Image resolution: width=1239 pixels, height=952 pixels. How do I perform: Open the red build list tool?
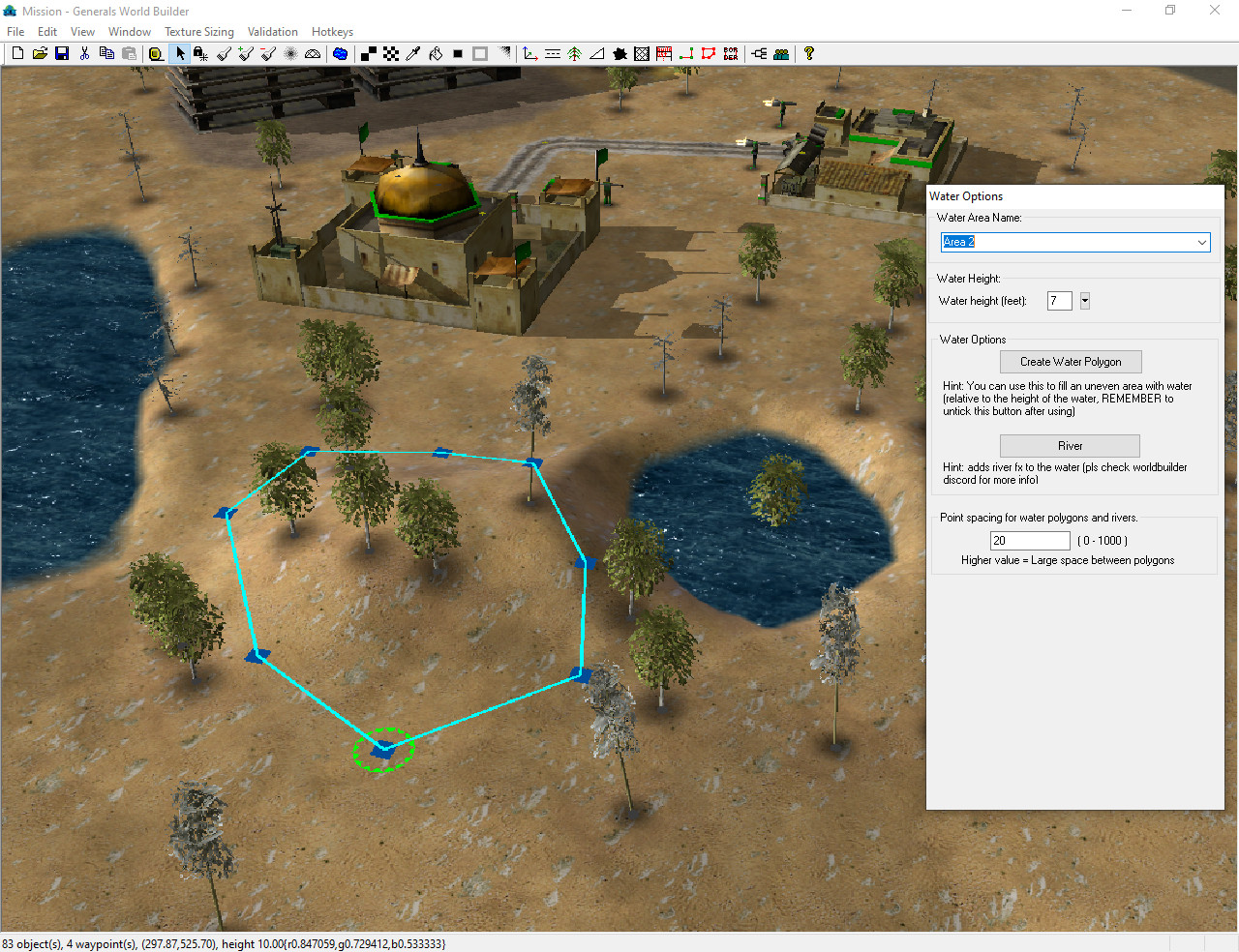click(x=664, y=53)
